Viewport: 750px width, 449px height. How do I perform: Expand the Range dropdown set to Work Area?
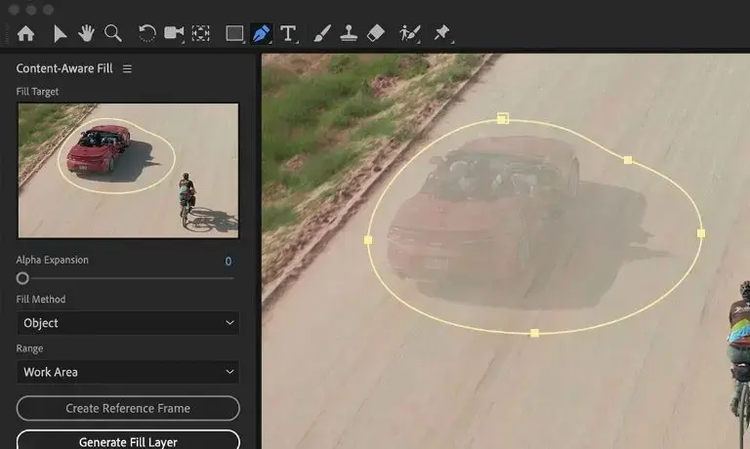[x=128, y=372]
